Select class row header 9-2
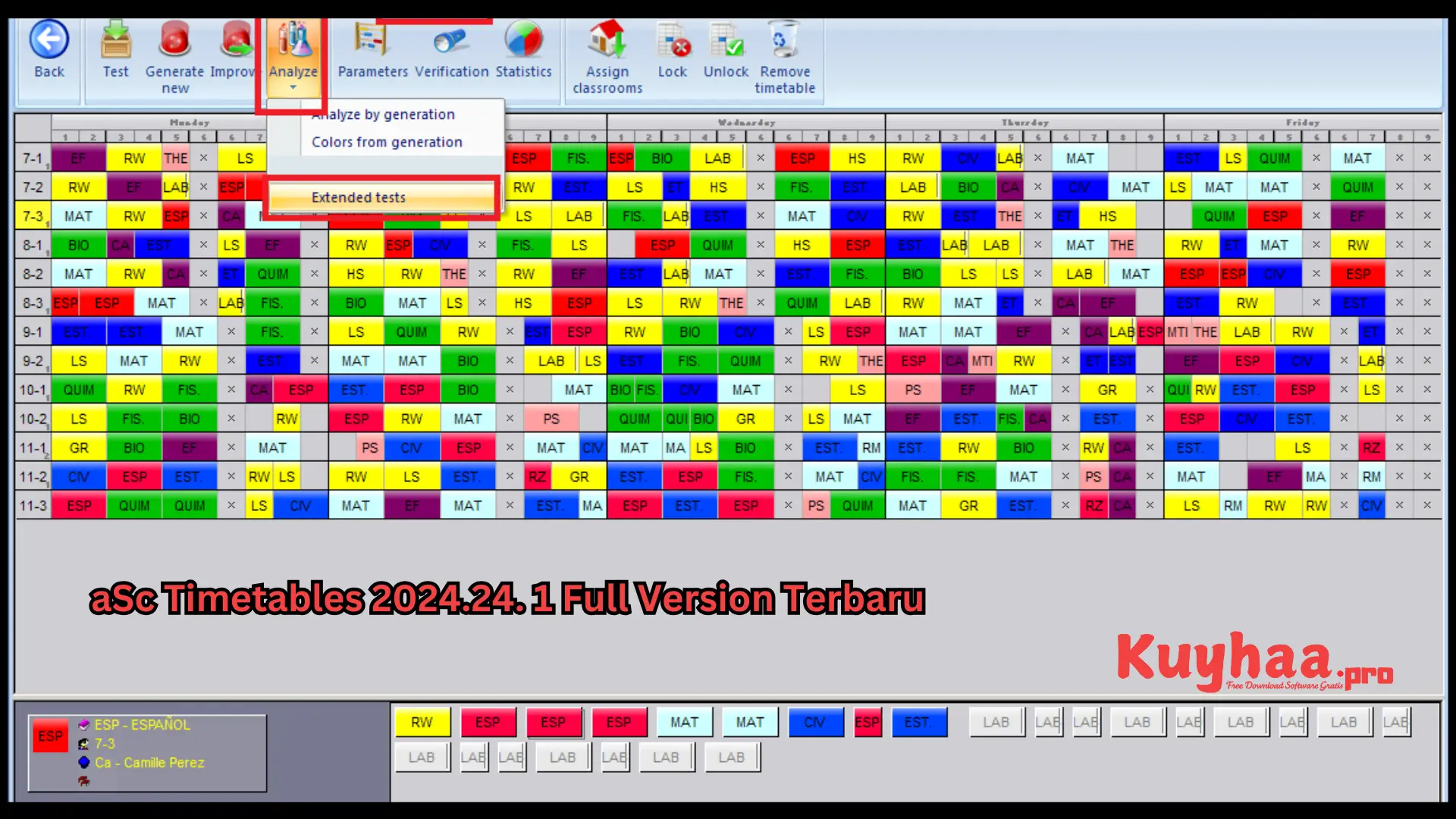 click(33, 361)
